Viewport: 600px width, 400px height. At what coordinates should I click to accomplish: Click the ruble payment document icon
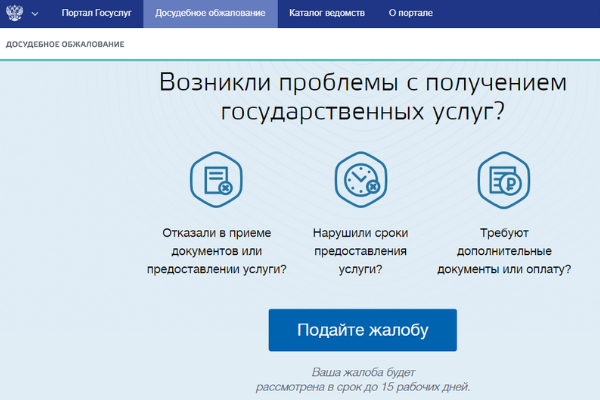tap(504, 180)
